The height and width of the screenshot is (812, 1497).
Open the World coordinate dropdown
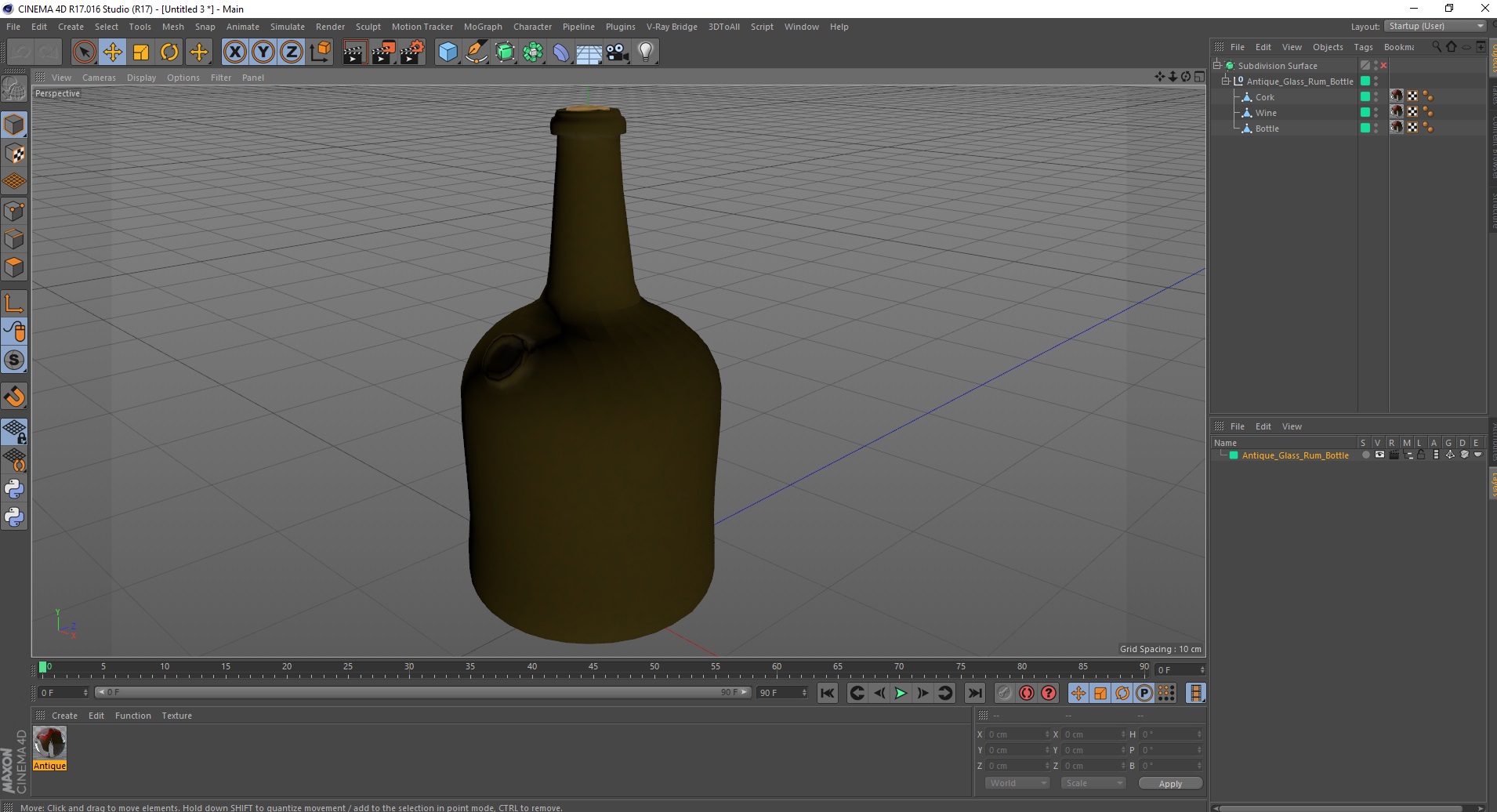[x=1017, y=783]
